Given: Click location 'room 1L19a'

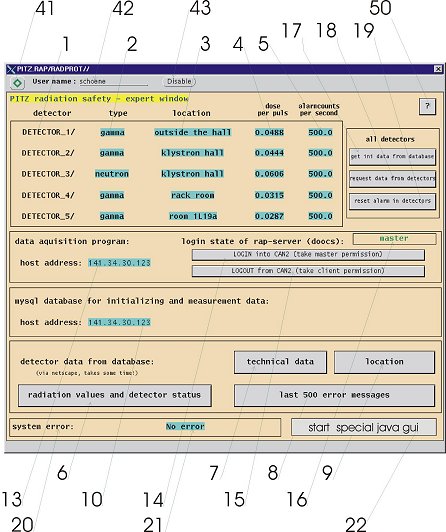Looking at the screenshot, I should point(193,216).
